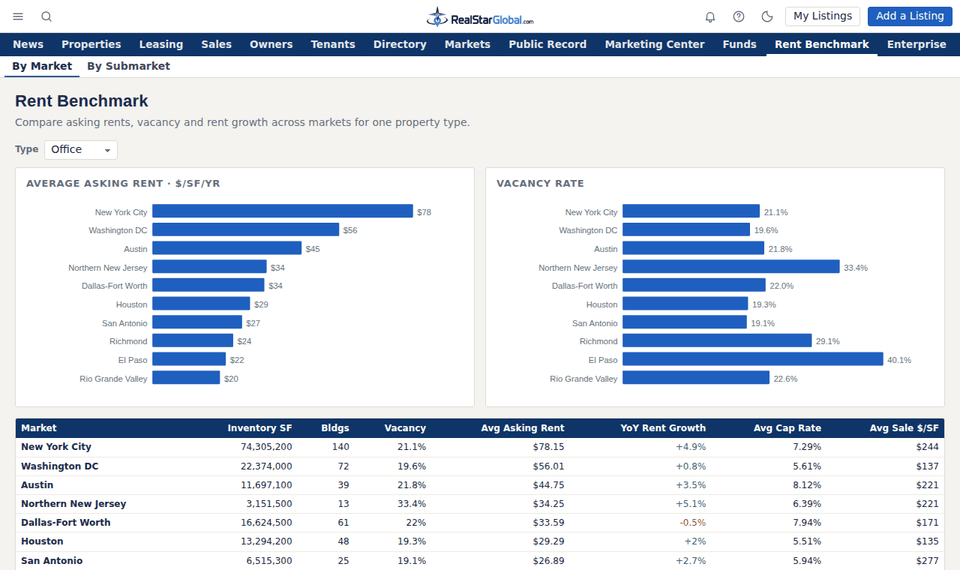Screen dimensions: 960x570
Task: Click the Average Asking Rent chart title
Action: (x=123, y=183)
